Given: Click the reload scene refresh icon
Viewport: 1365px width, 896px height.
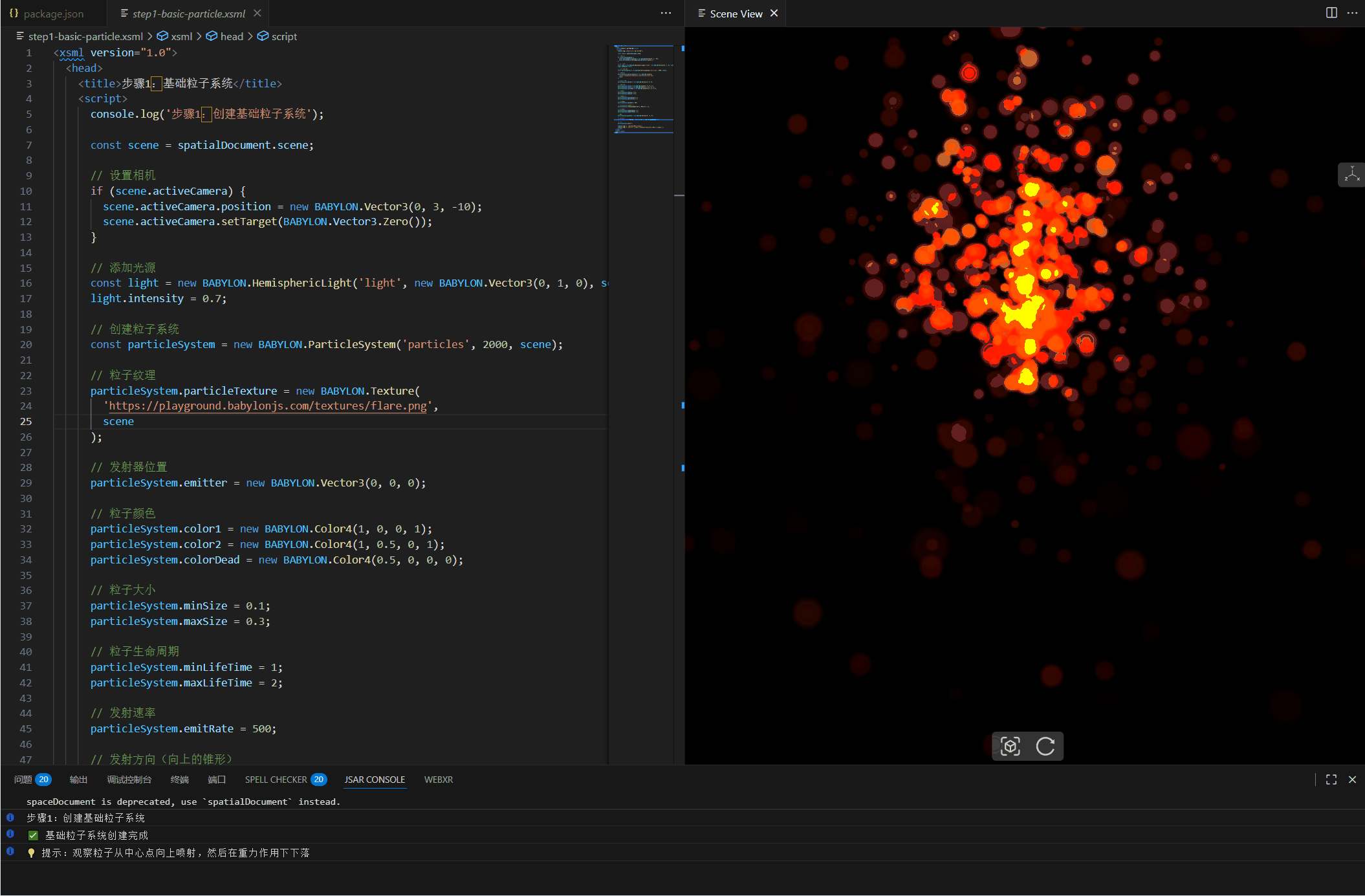Looking at the screenshot, I should point(1045,746).
